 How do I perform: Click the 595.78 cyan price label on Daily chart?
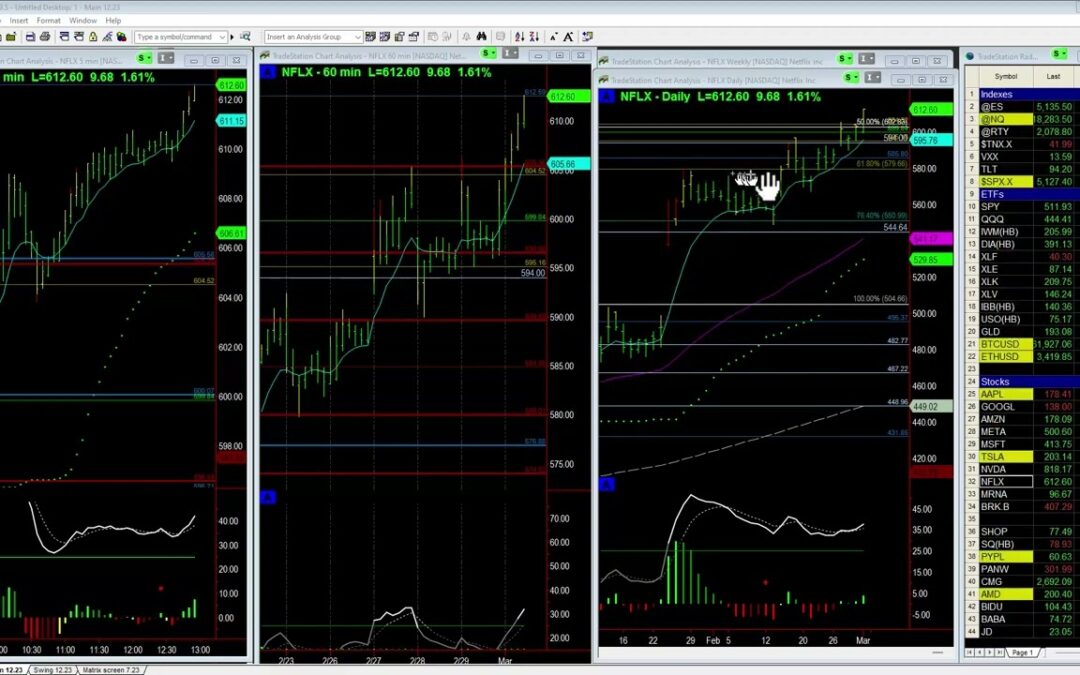tap(931, 141)
